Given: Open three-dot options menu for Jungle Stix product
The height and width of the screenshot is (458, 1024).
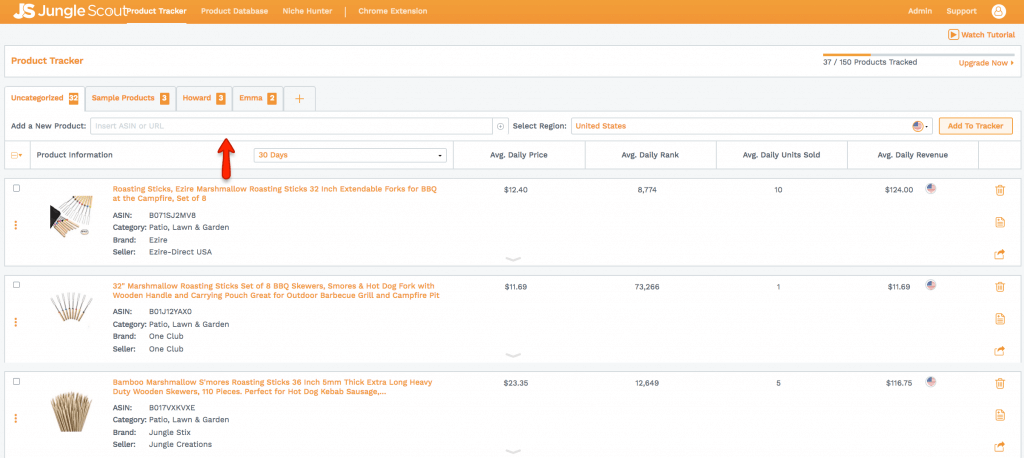Looking at the screenshot, I should (x=16, y=419).
